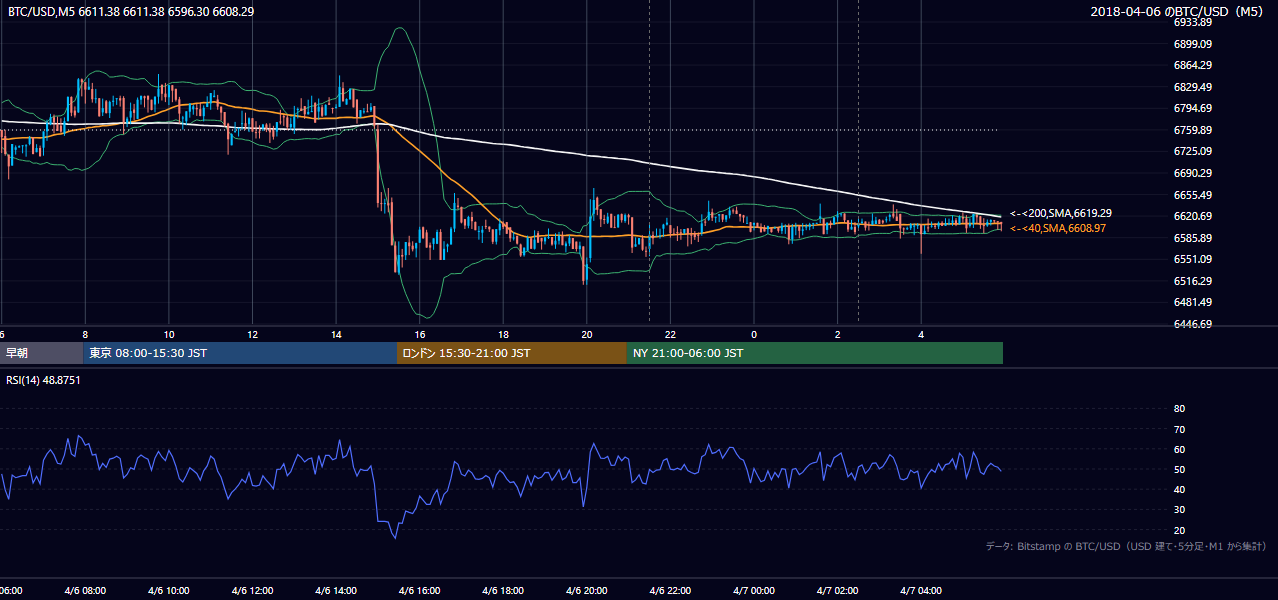Click the 6759.89 price axis label
This screenshot has width=1278, height=600.
(x=1193, y=130)
